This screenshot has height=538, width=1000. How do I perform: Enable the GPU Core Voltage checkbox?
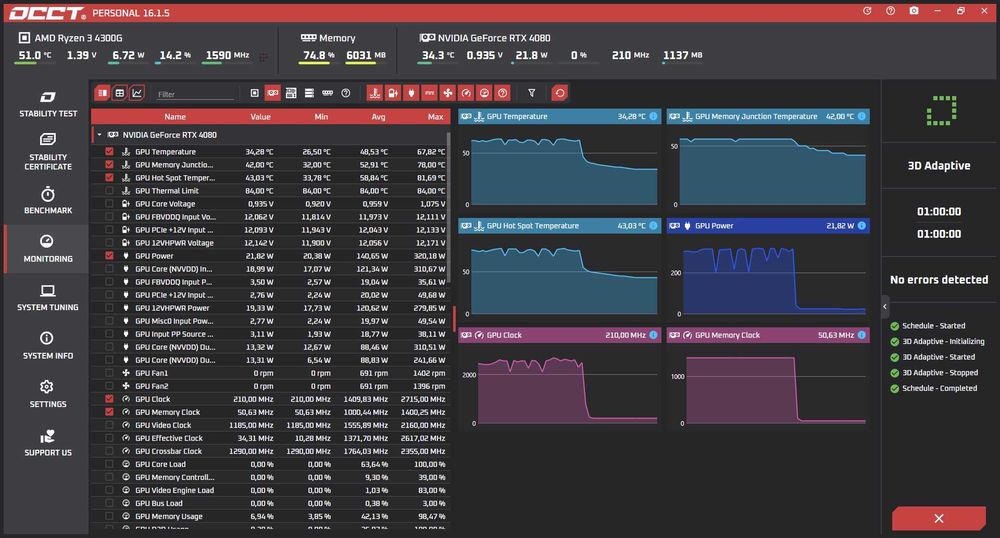(x=109, y=204)
